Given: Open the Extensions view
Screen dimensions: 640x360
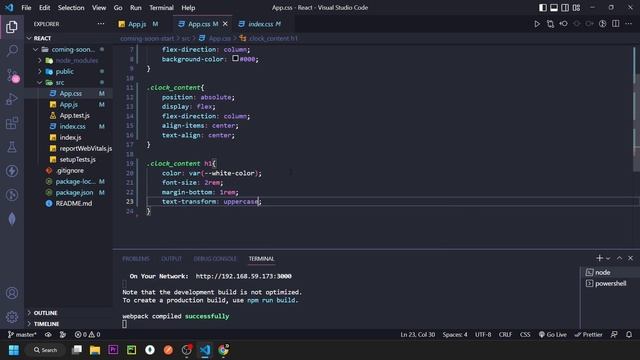Looking at the screenshot, I should [12, 123].
